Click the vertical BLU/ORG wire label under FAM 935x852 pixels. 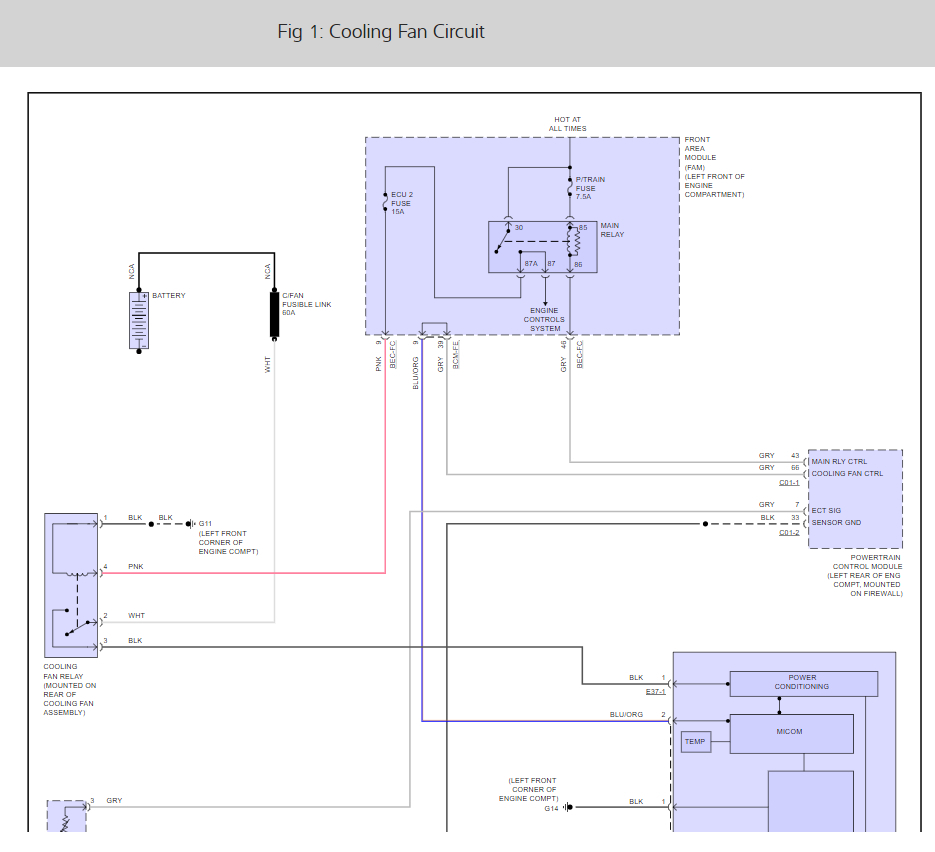pyautogui.click(x=416, y=373)
